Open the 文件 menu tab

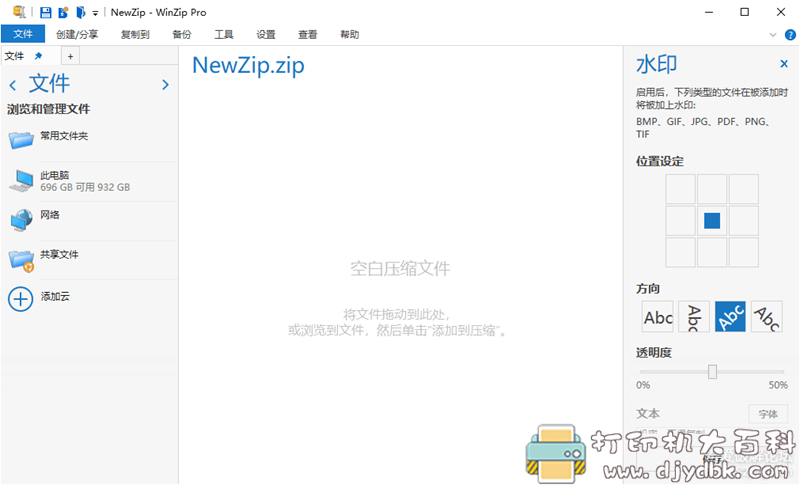23,34
